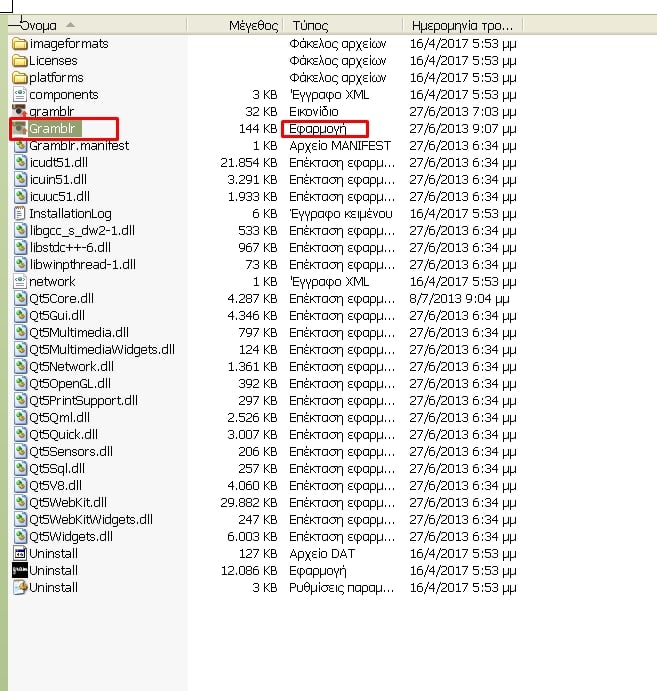
Task: Click the icuuc51.dll file icon
Action: click(x=20, y=197)
